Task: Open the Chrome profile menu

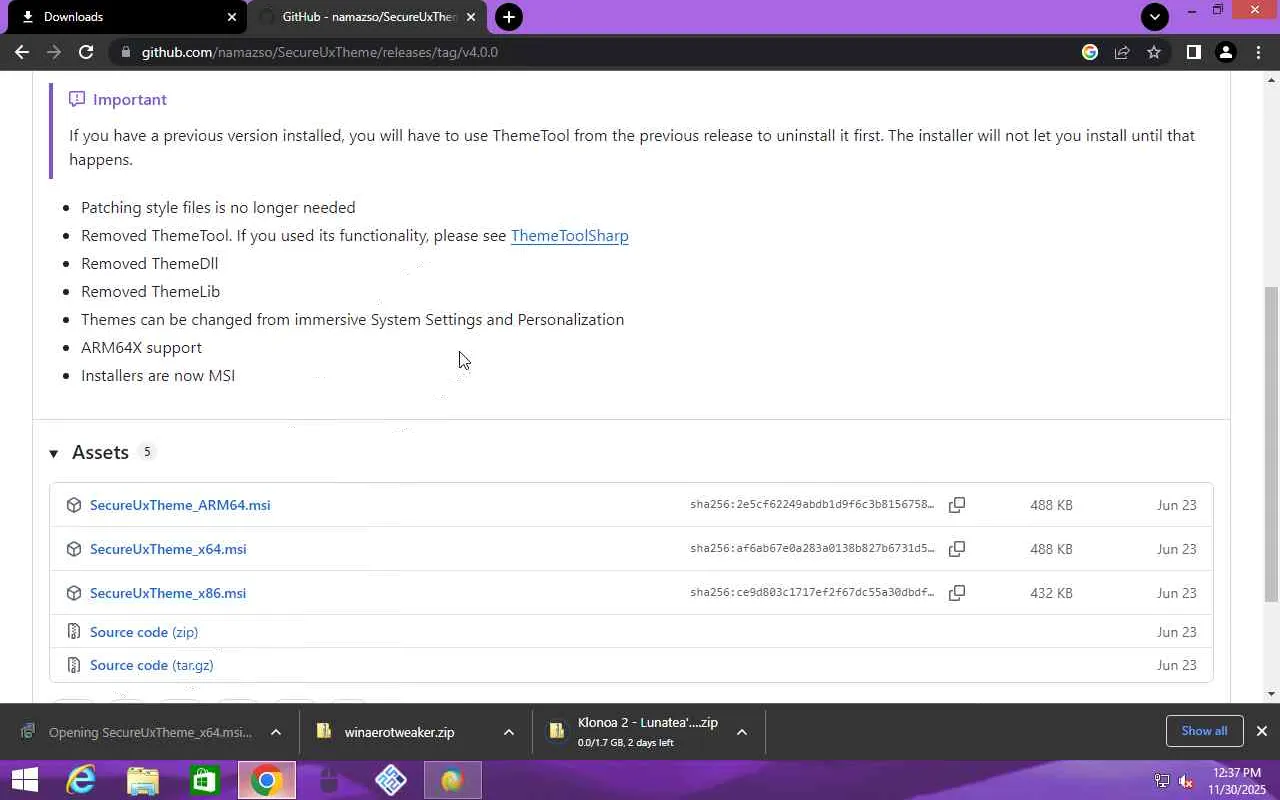Action: coord(1225,52)
